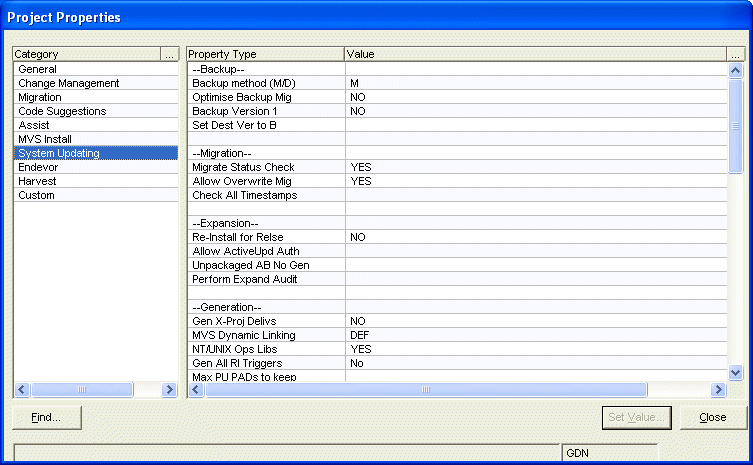Choose the Code Suggestions category

pyautogui.click(x=62, y=111)
